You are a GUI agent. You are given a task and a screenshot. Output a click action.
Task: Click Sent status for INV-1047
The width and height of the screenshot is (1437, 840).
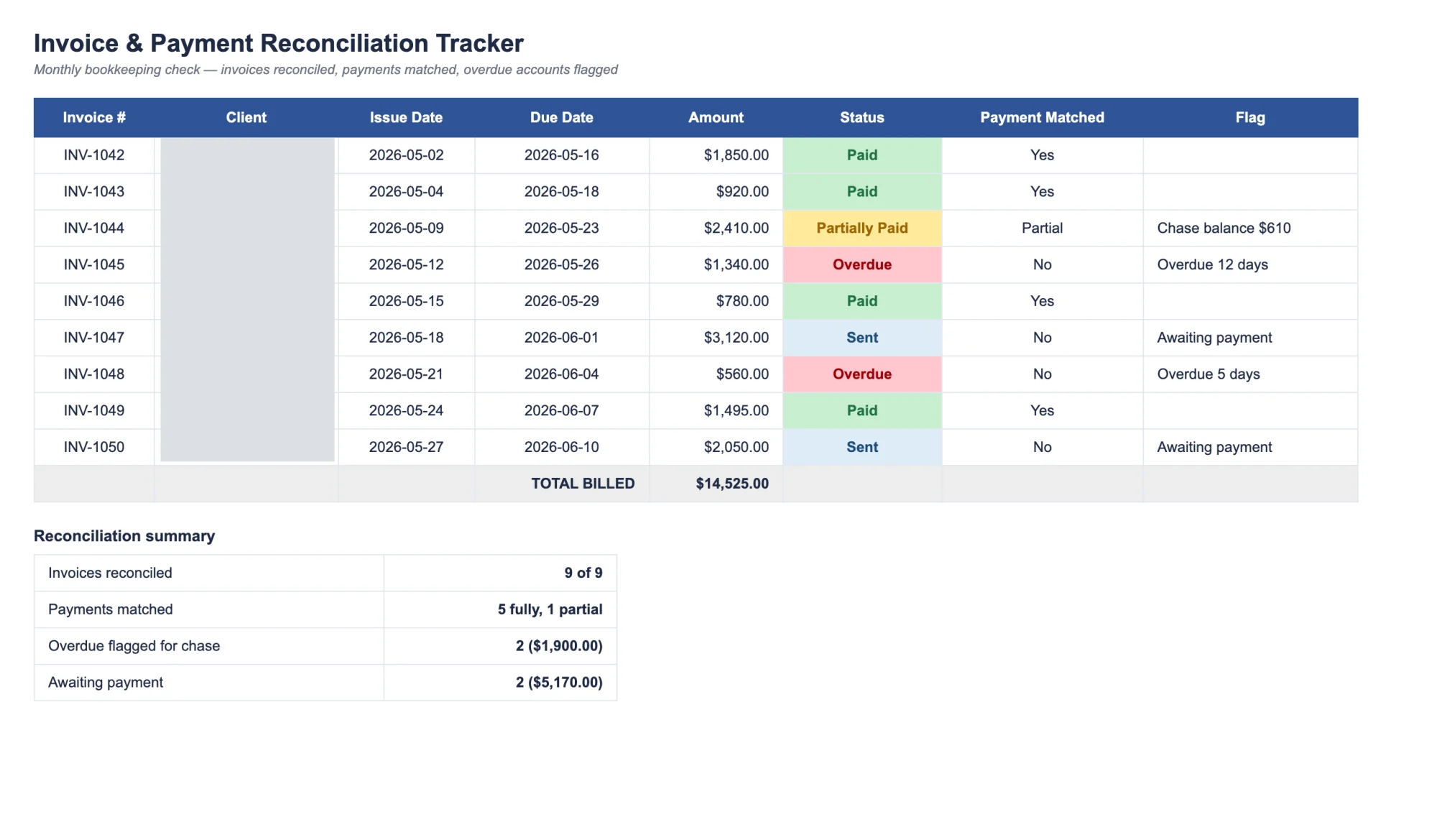[x=862, y=338]
